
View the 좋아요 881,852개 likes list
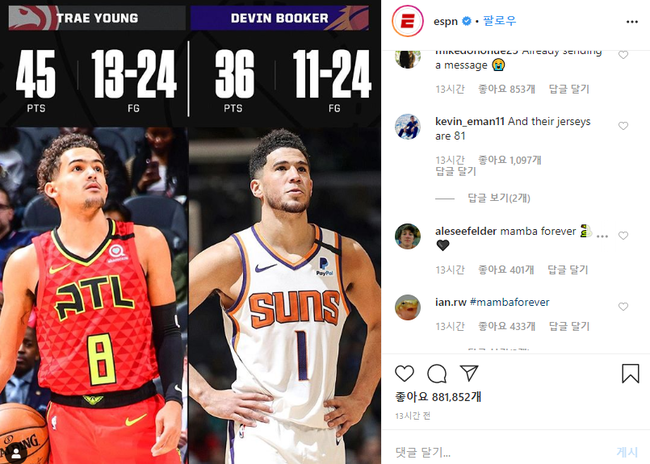(x=438, y=397)
